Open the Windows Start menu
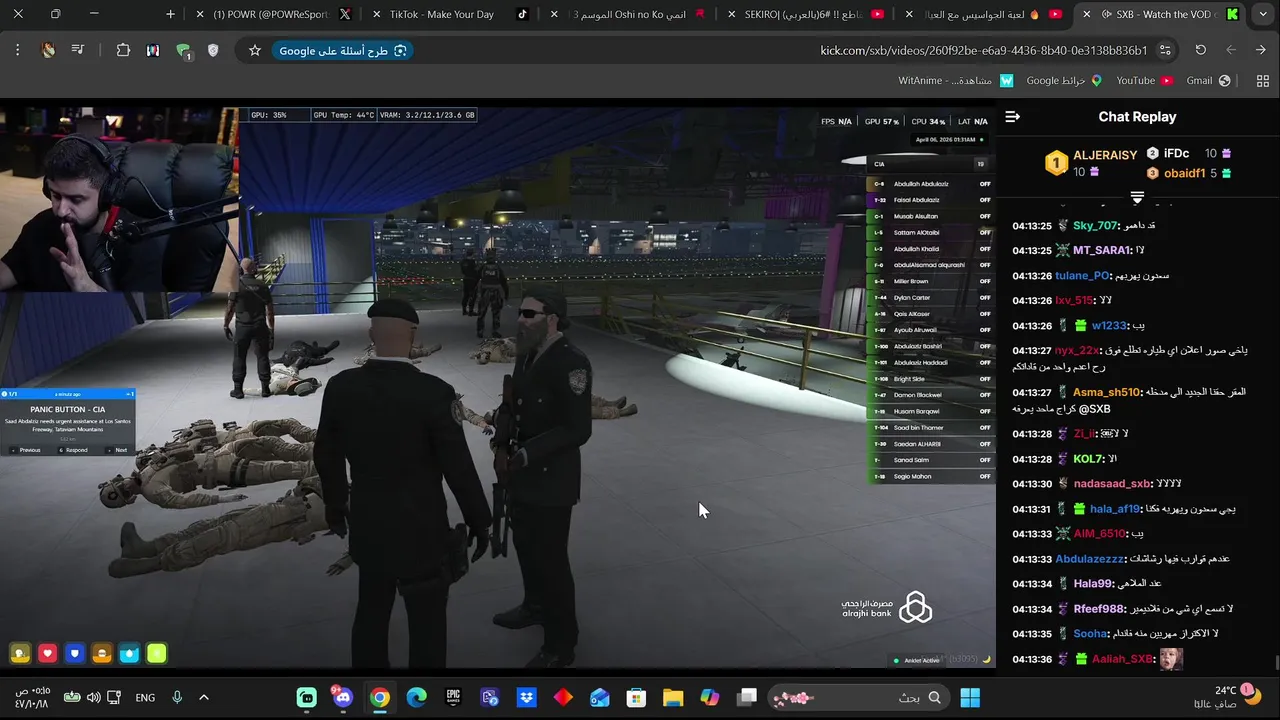The image size is (1280, 720). pos(970,697)
